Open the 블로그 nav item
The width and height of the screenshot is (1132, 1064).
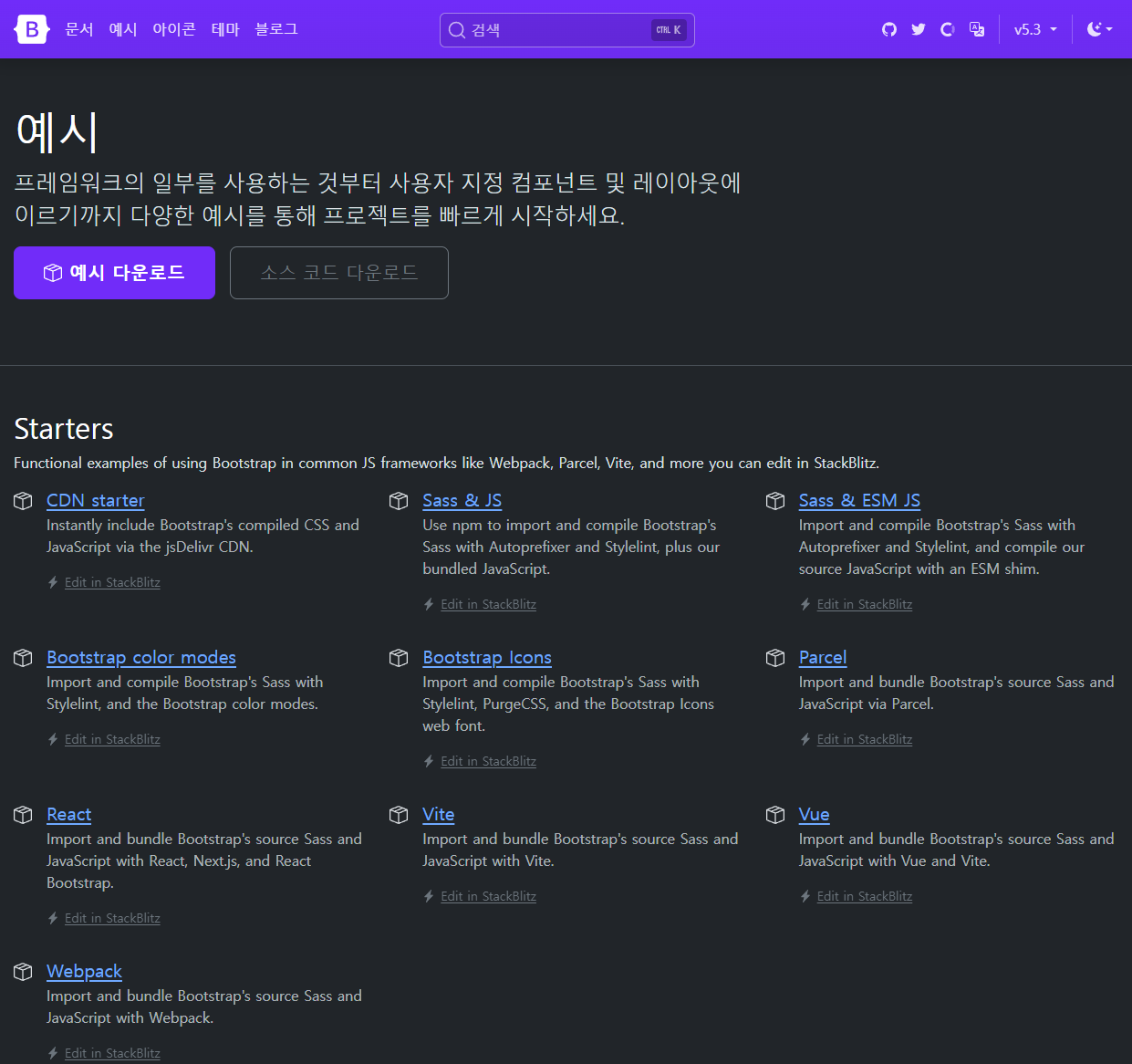click(x=276, y=29)
